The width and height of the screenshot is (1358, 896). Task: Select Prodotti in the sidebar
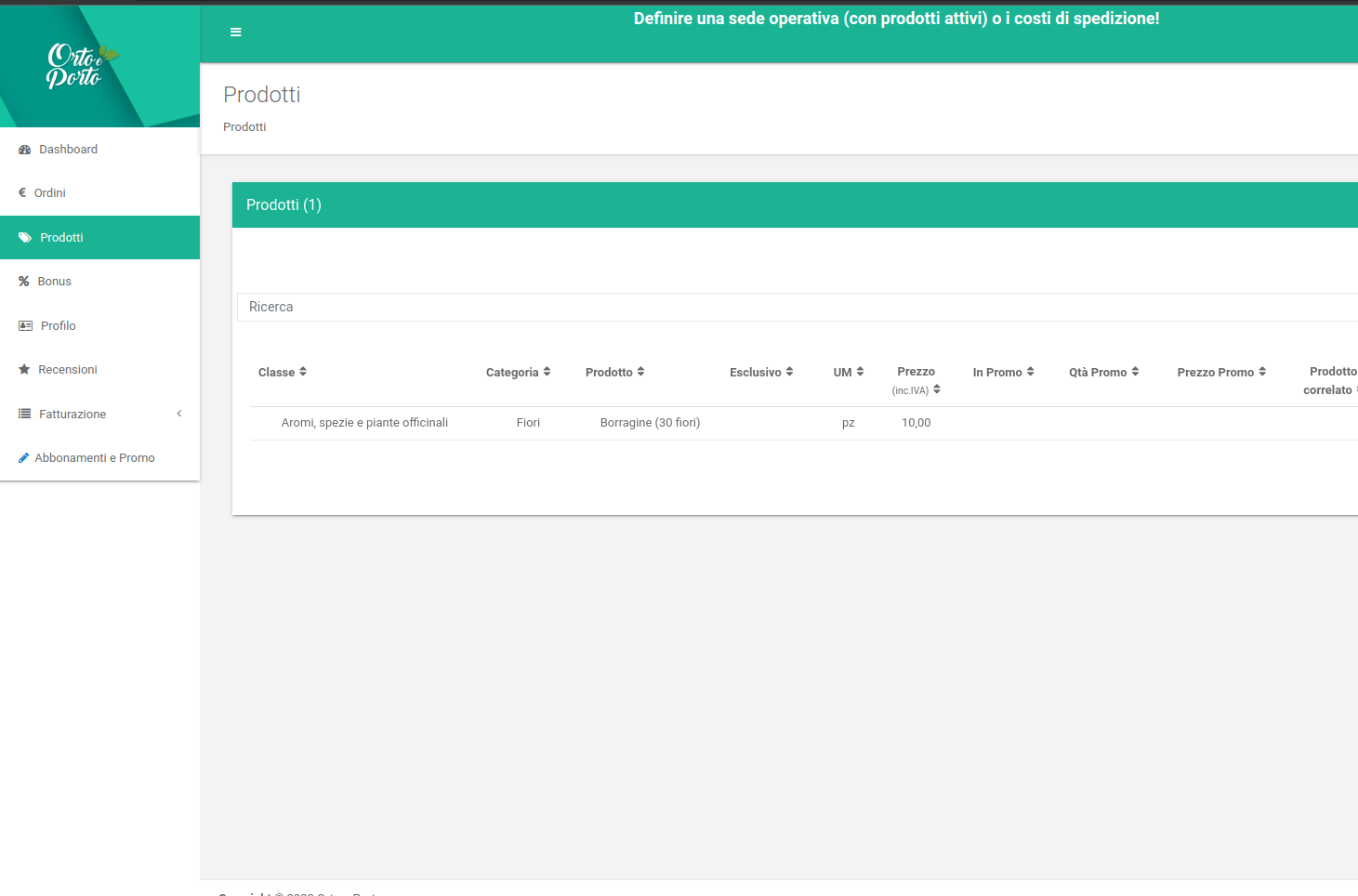99,238
